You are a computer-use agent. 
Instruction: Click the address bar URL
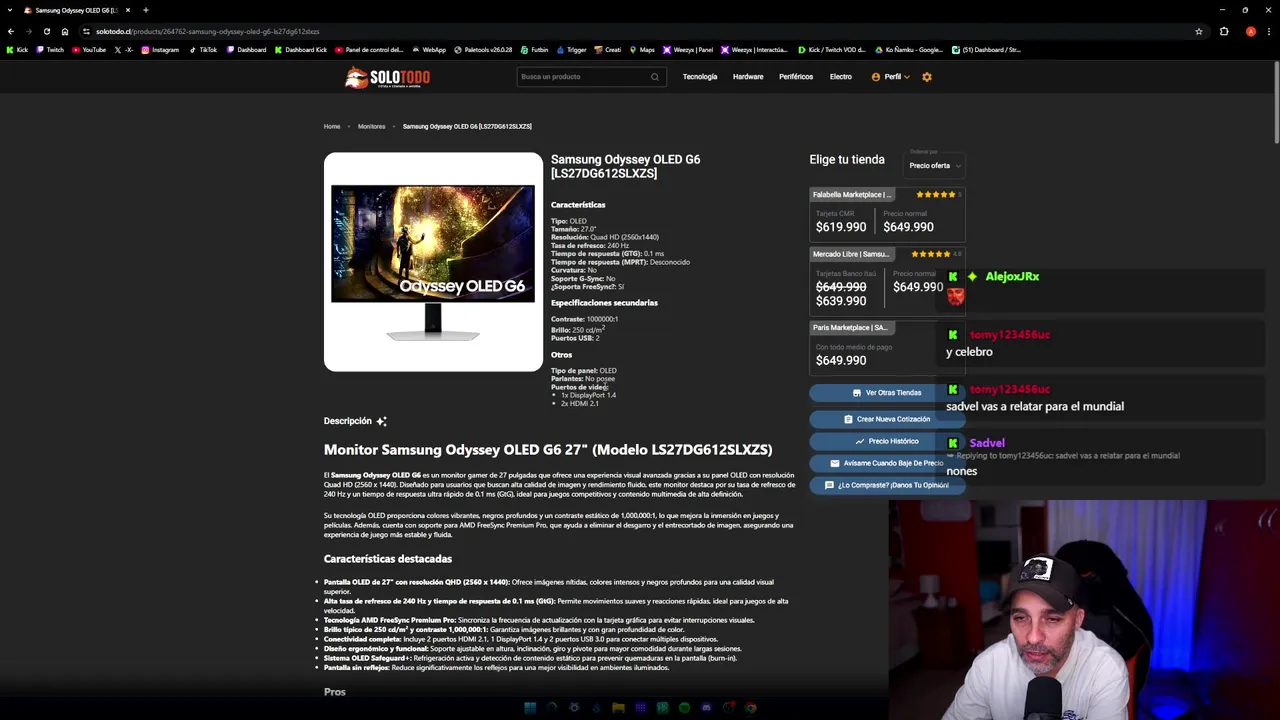coord(208,31)
